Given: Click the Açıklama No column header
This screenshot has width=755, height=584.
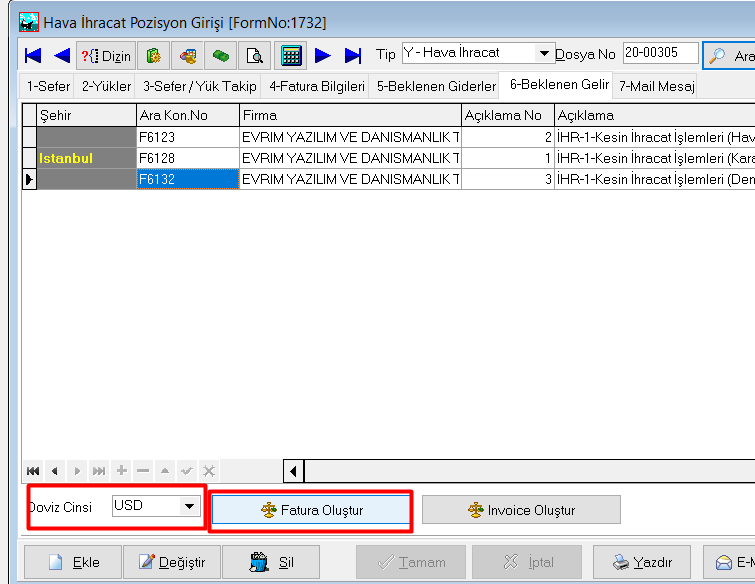Looking at the screenshot, I should [508, 116].
